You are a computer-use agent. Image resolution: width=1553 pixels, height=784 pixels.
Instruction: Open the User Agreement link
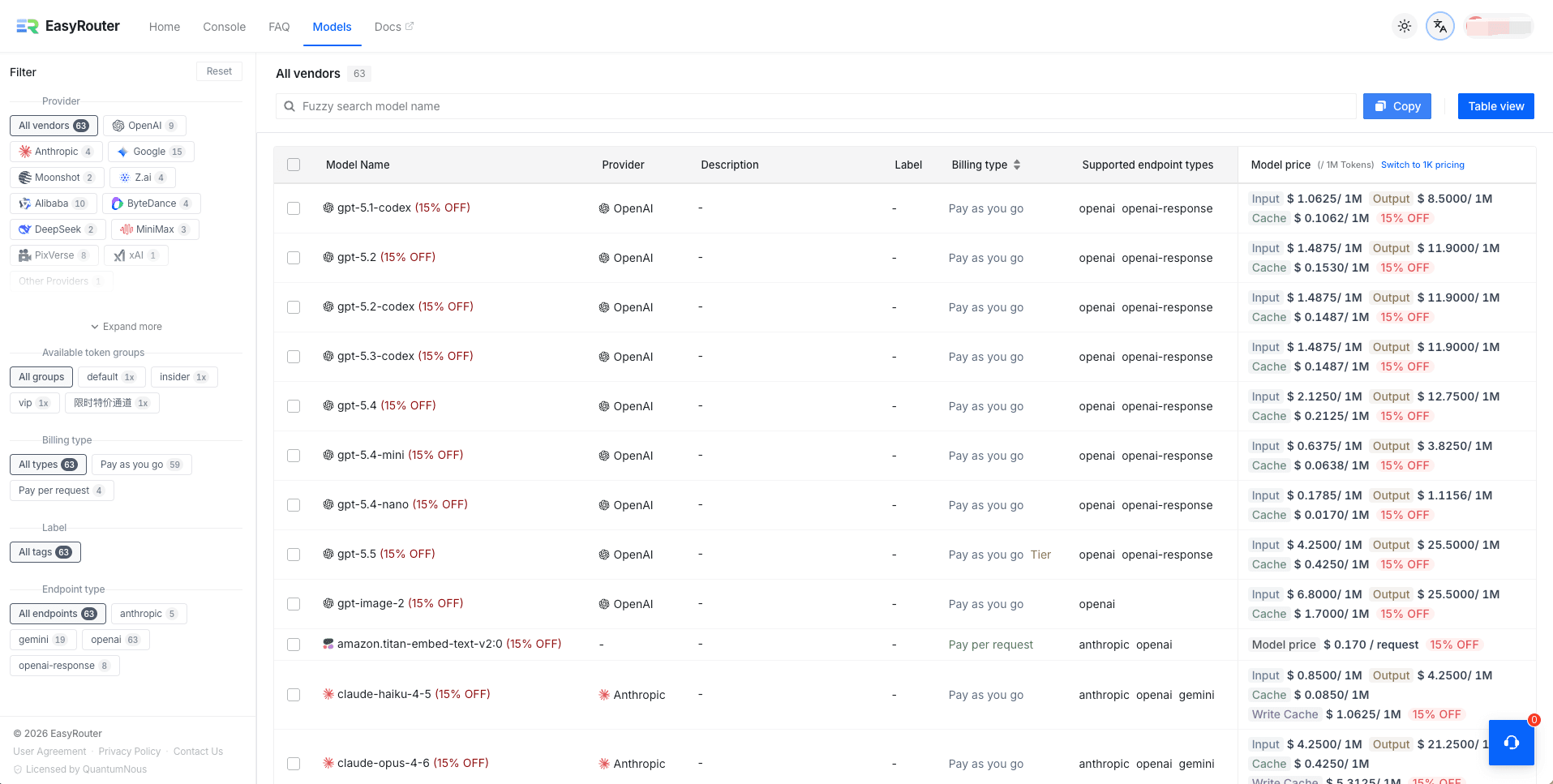[49, 752]
